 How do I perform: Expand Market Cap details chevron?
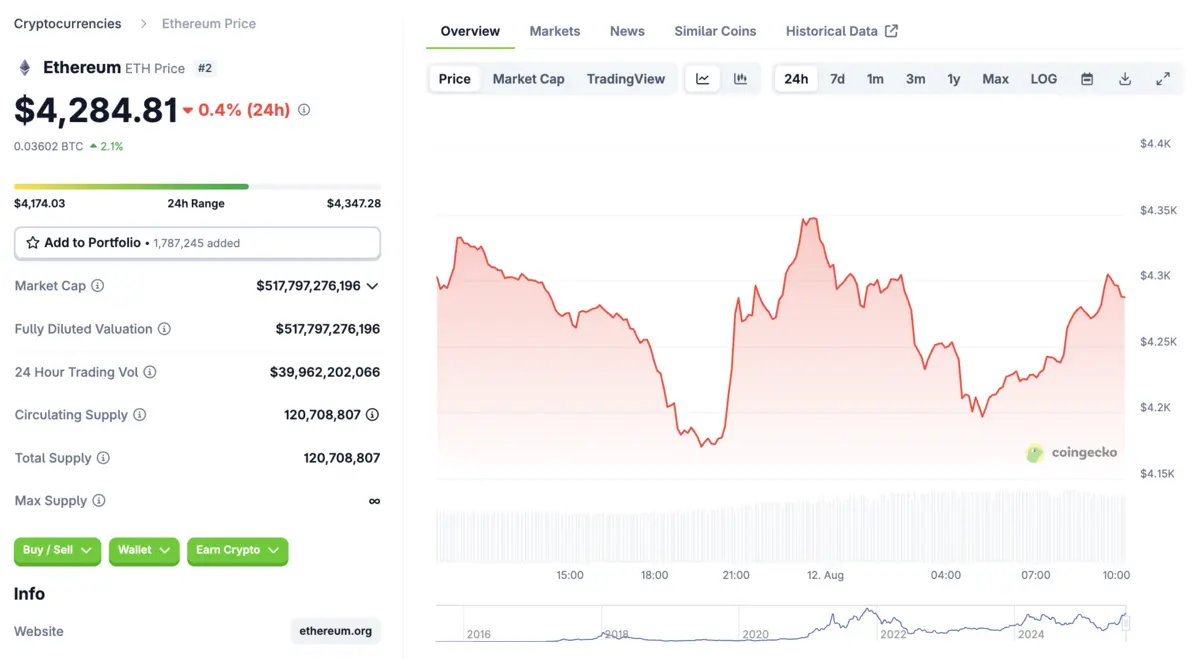[373, 286]
